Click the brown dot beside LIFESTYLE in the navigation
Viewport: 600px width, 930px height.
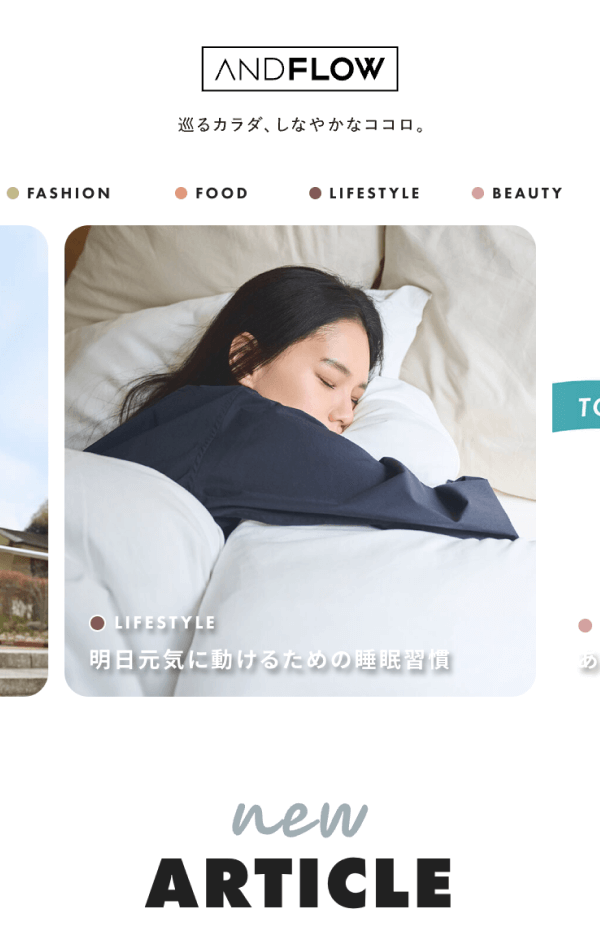(315, 193)
